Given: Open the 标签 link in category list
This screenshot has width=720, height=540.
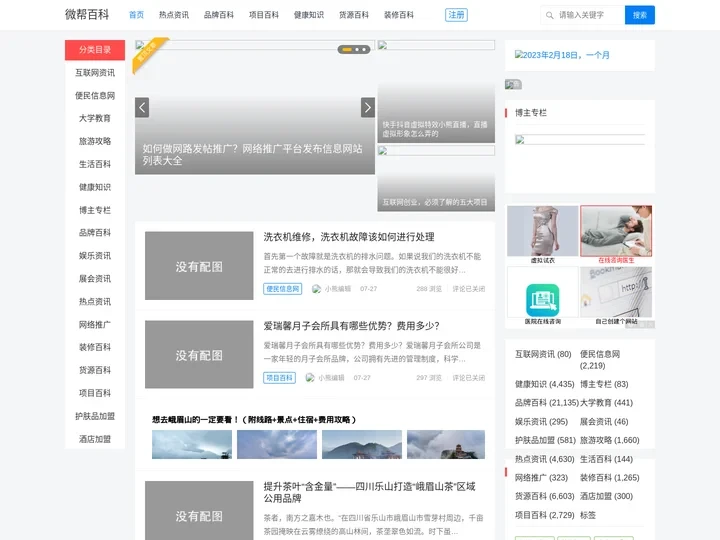Looking at the screenshot, I should [588, 515].
